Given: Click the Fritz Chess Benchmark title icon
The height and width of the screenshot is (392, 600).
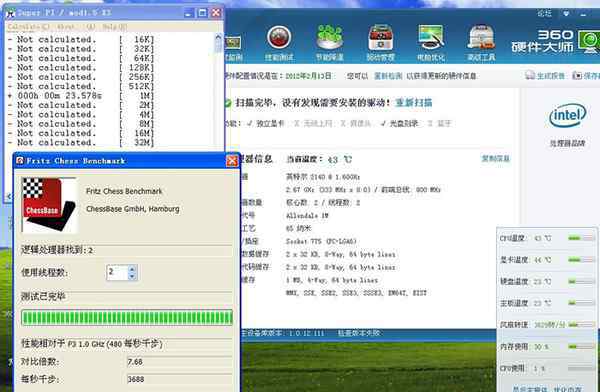Looking at the screenshot, I should 20,161.
